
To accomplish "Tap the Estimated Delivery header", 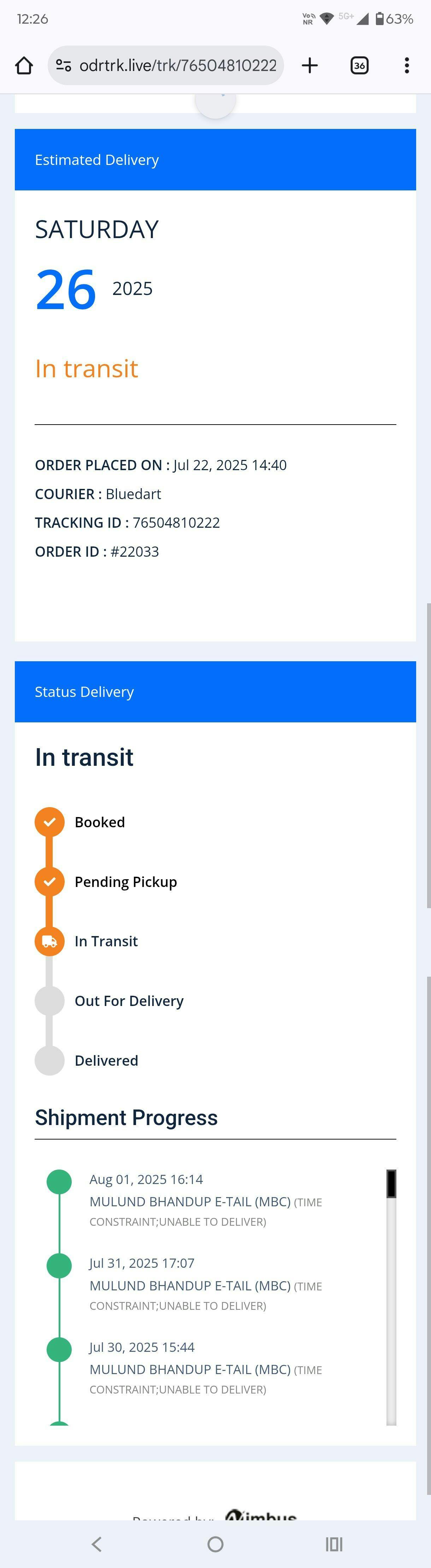I will click(x=215, y=159).
